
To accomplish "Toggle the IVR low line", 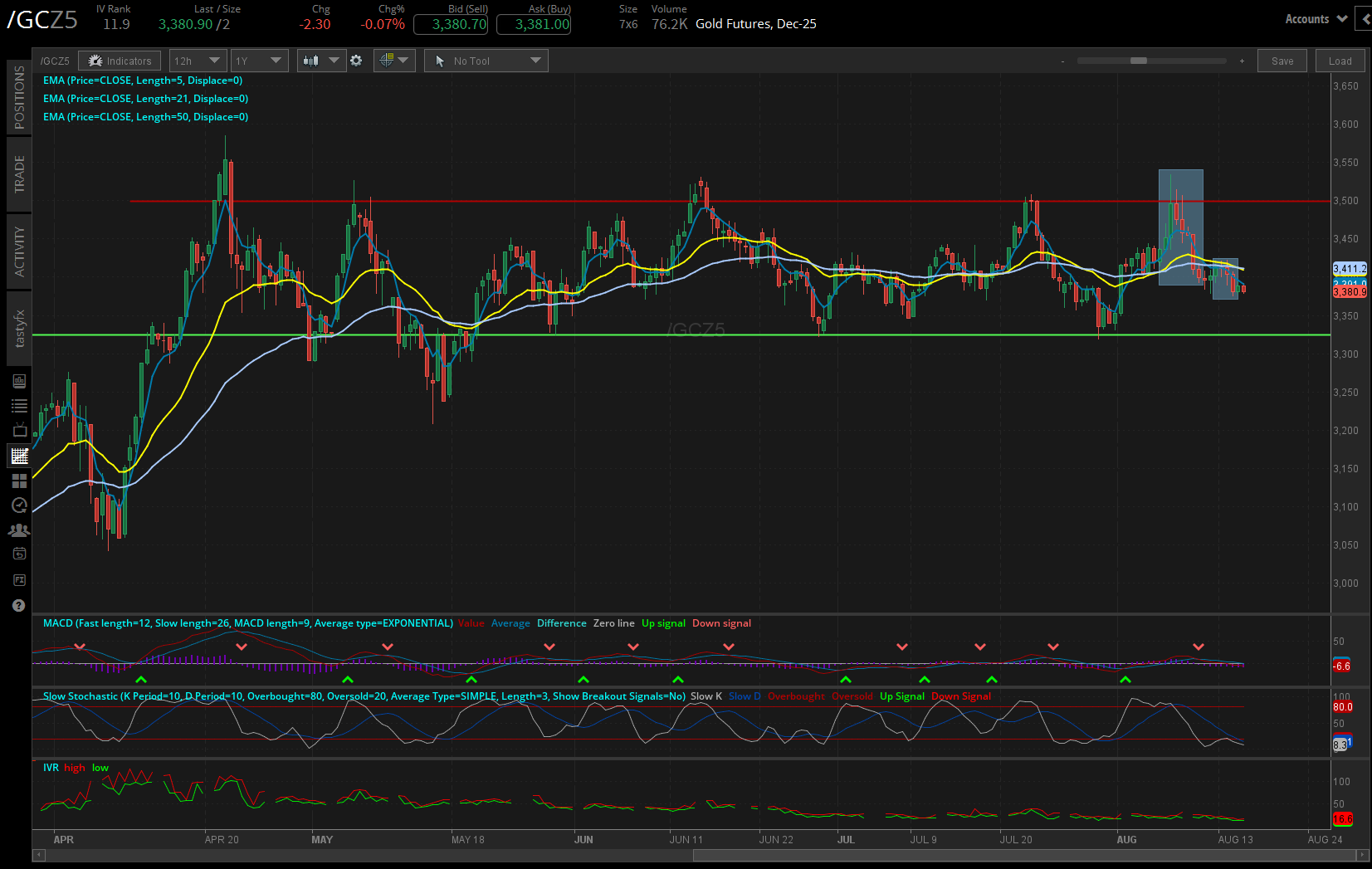I will (x=100, y=768).
